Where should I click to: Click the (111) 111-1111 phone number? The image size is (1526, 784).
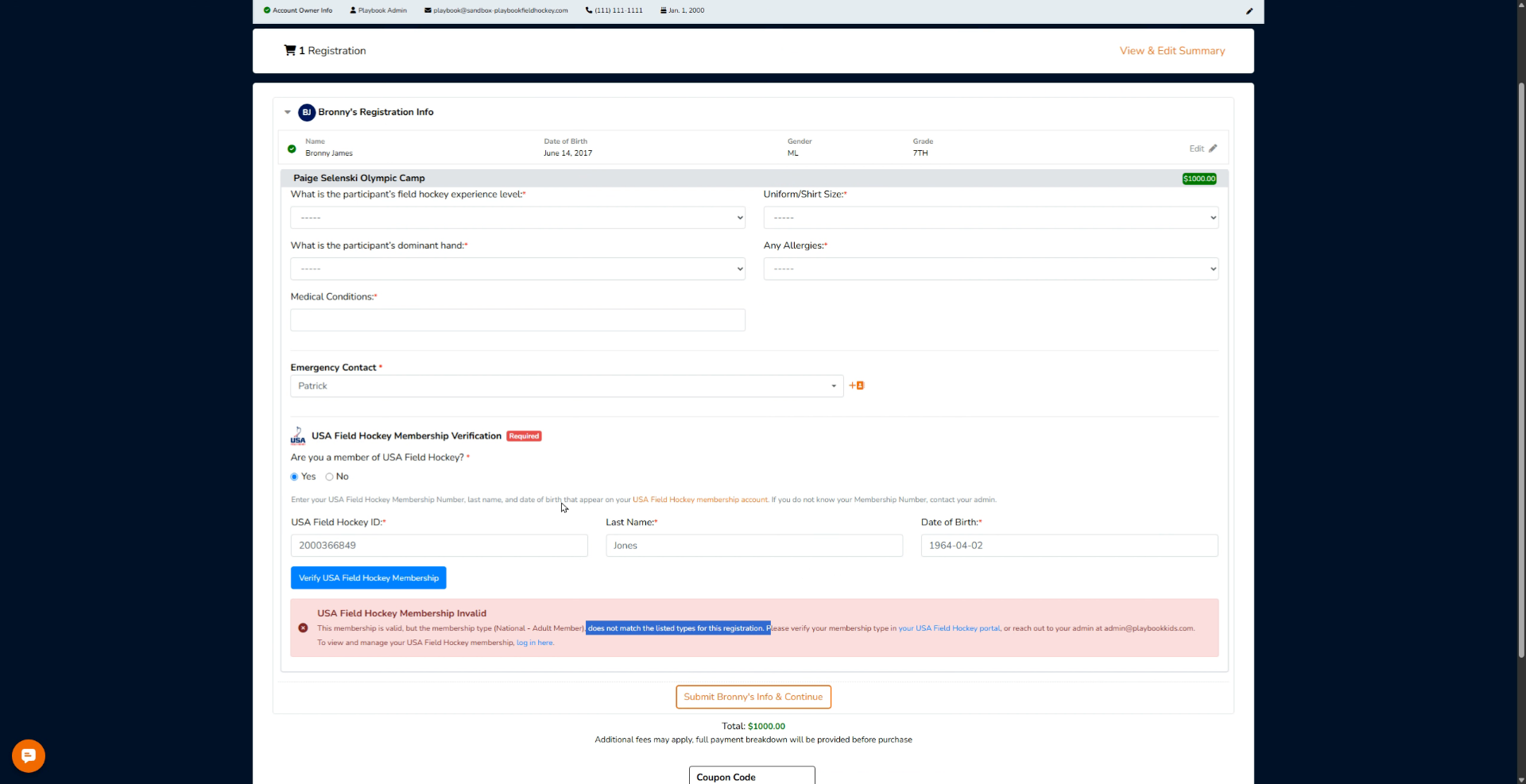click(x=618, y=10)
